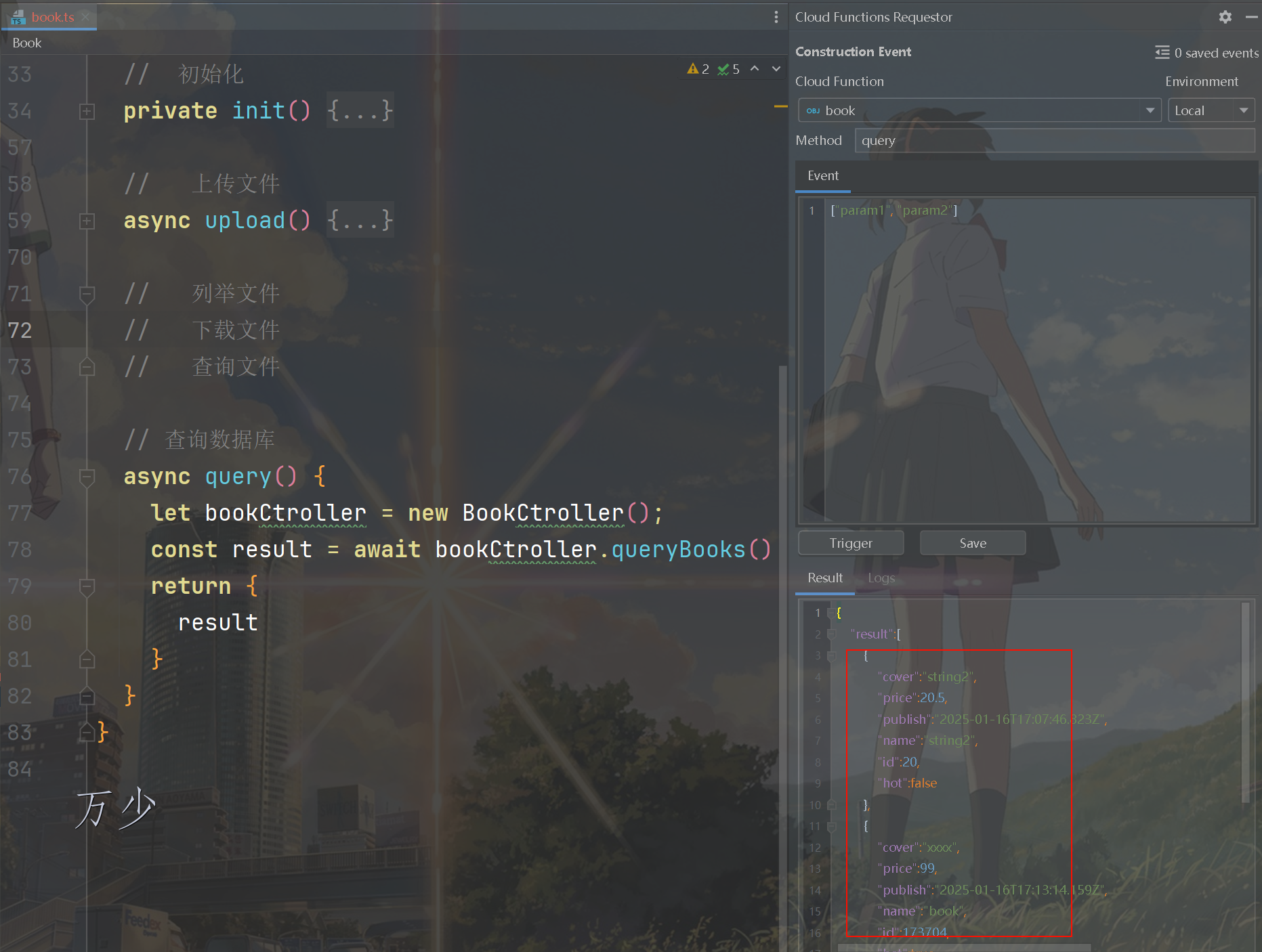The image size is (1262, 952).
Task: Open the Local environment dropdown
Action: [1211, 110]
